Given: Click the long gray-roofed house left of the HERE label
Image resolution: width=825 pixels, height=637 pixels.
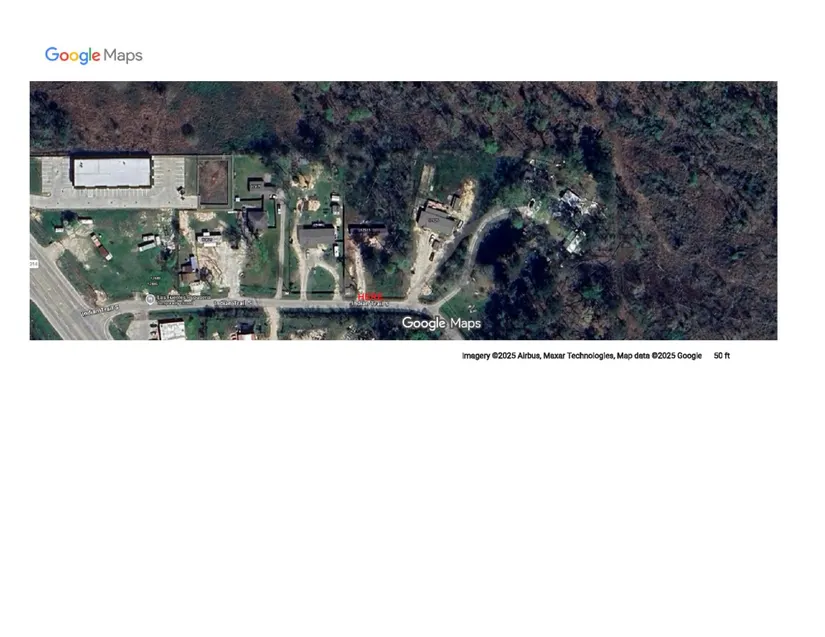Looking at the screenshot, I should [x=317, y=236].
